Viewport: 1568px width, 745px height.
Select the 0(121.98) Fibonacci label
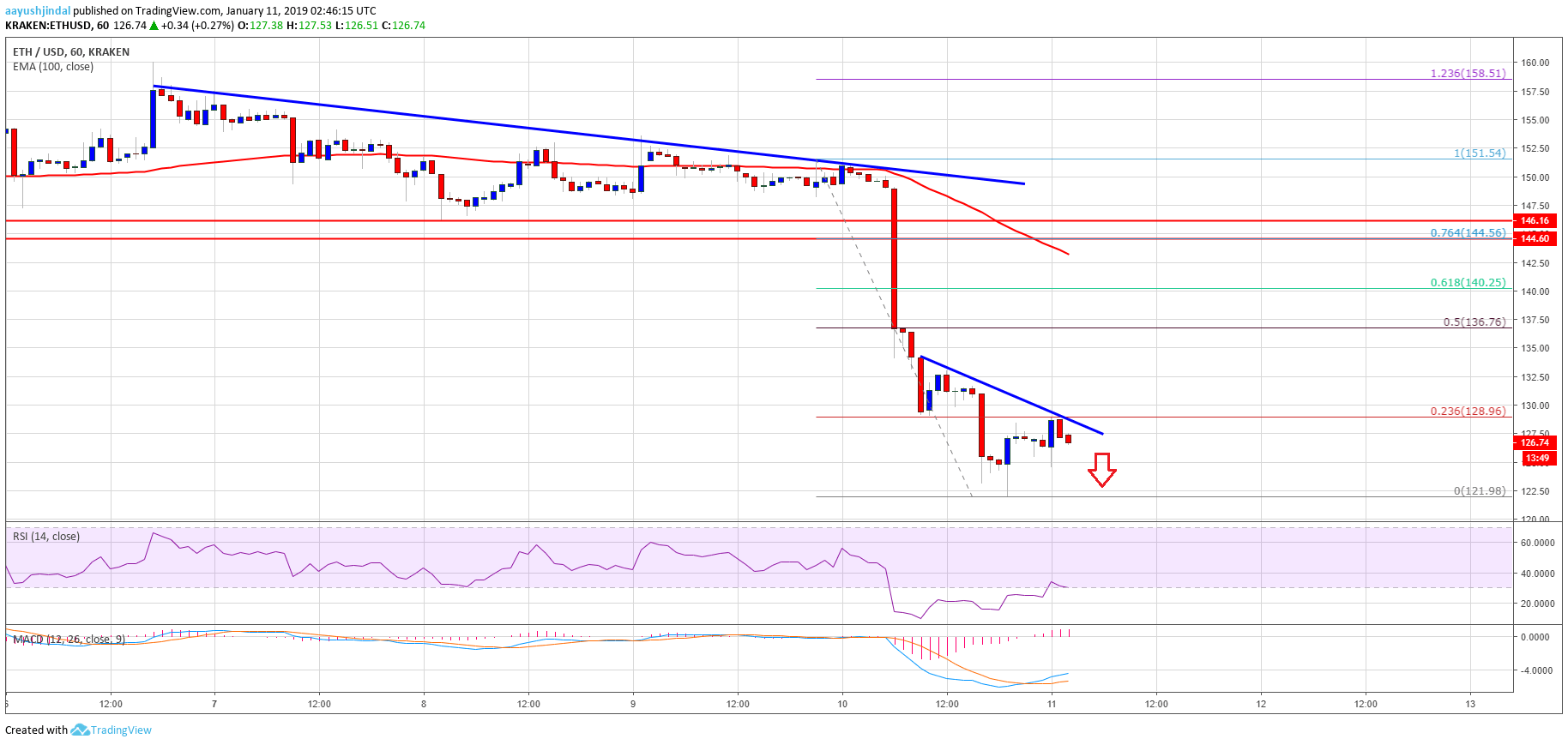pos(1480,491)
